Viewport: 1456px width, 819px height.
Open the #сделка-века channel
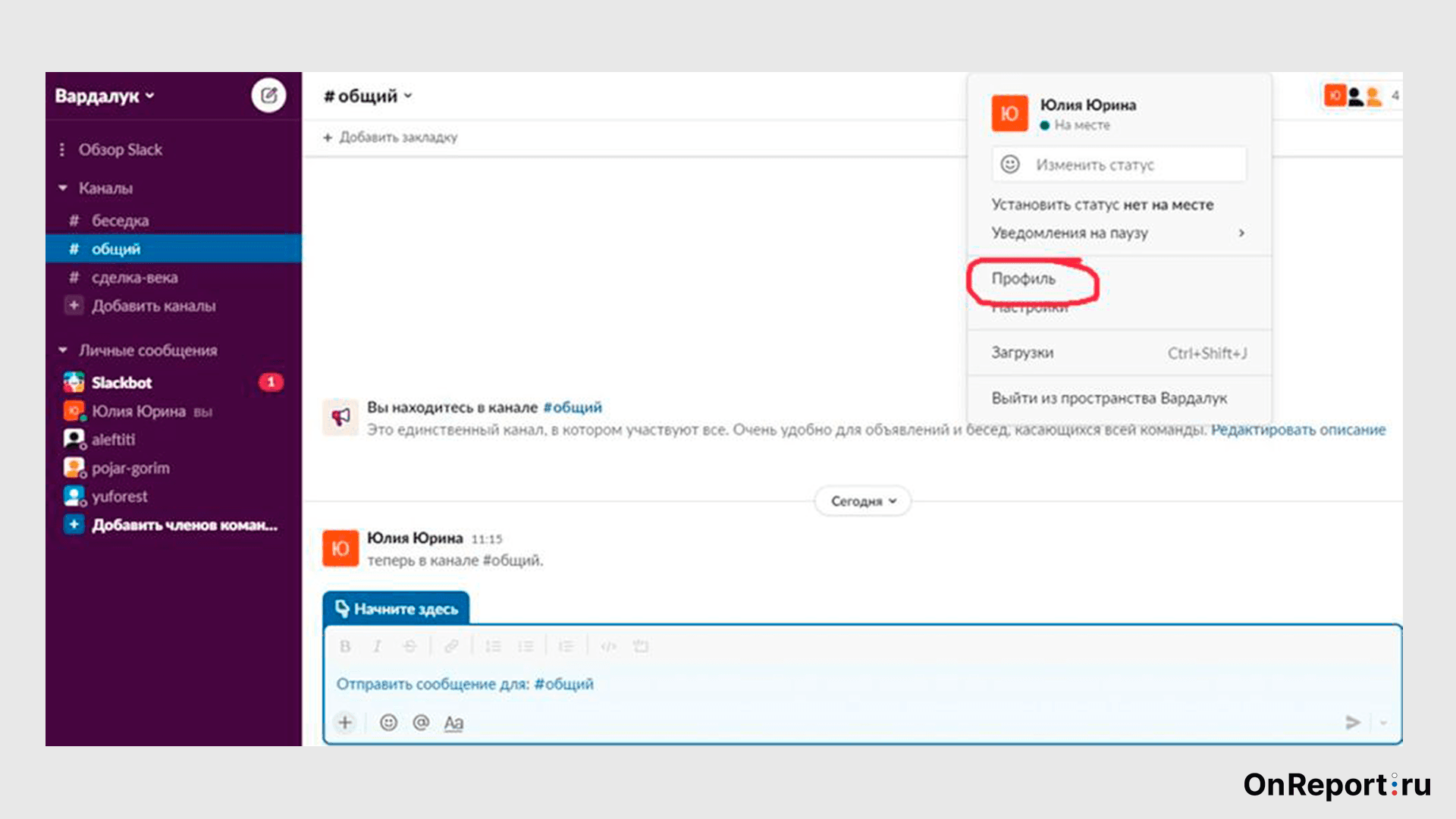pos(174,278)
